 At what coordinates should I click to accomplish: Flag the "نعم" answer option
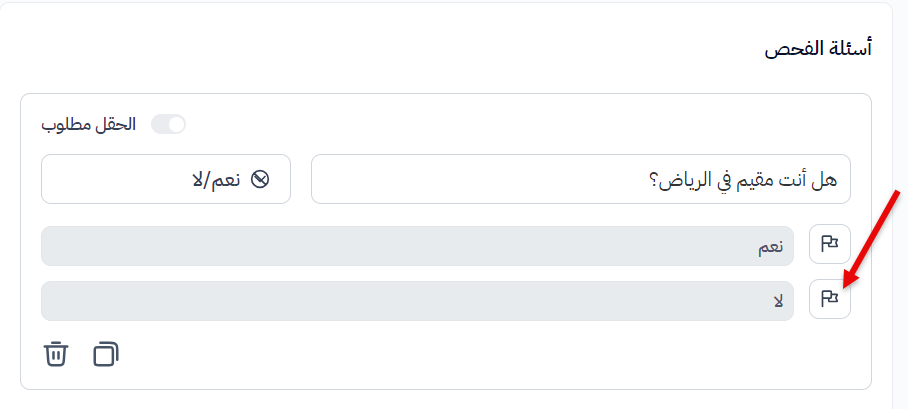(829, 244)
